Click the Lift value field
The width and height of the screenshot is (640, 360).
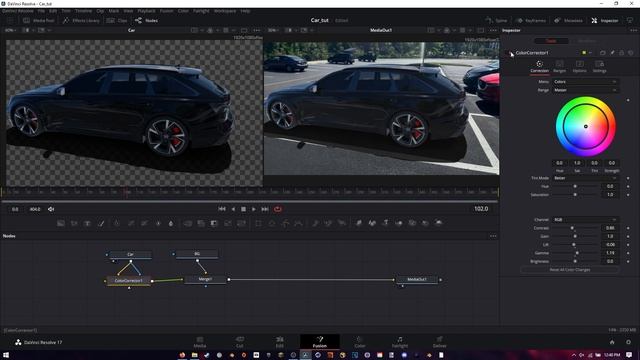point(610,244)
